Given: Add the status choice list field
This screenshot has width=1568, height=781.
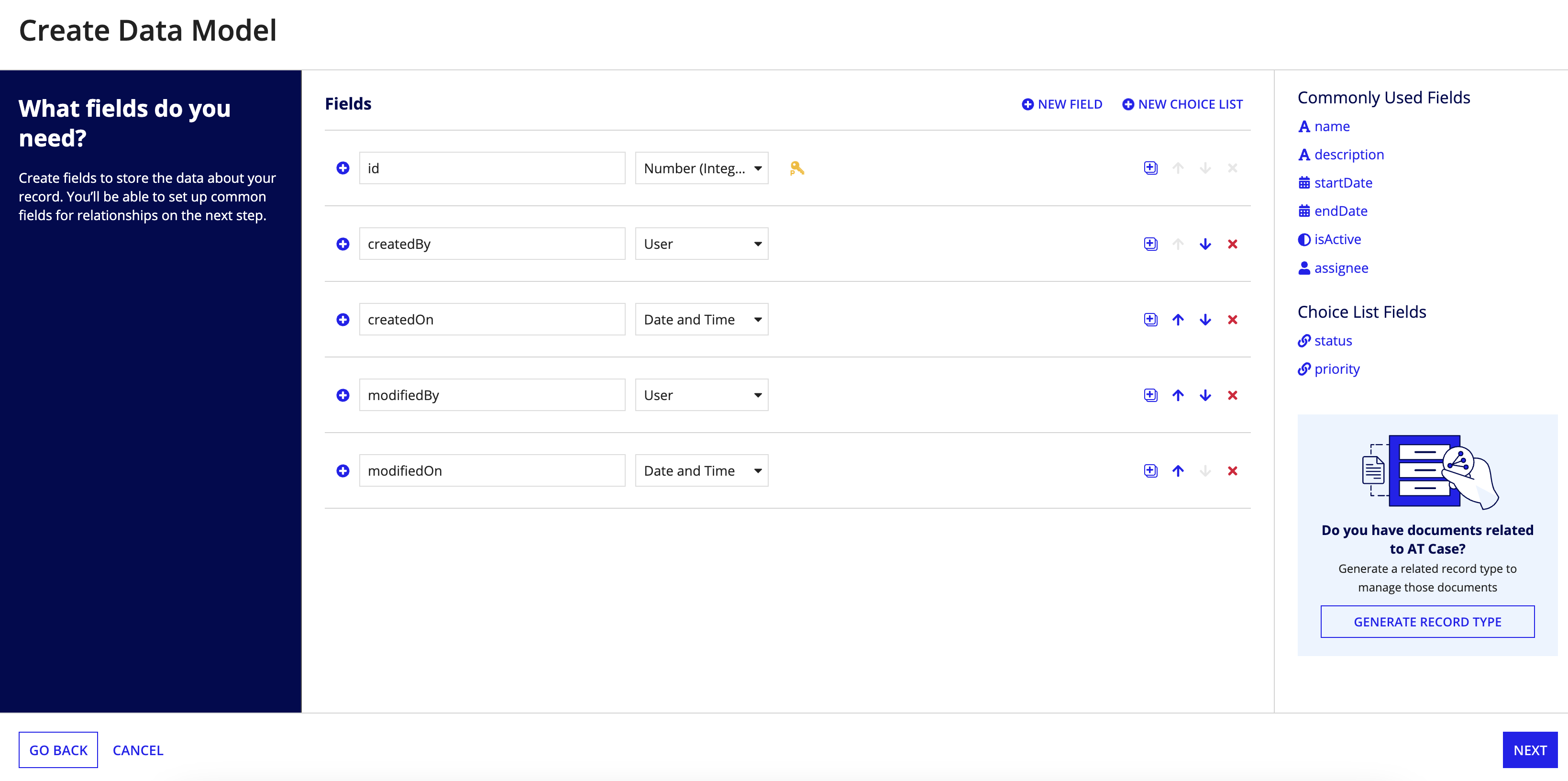Looking at the screenshot, I should [1325, 341].
